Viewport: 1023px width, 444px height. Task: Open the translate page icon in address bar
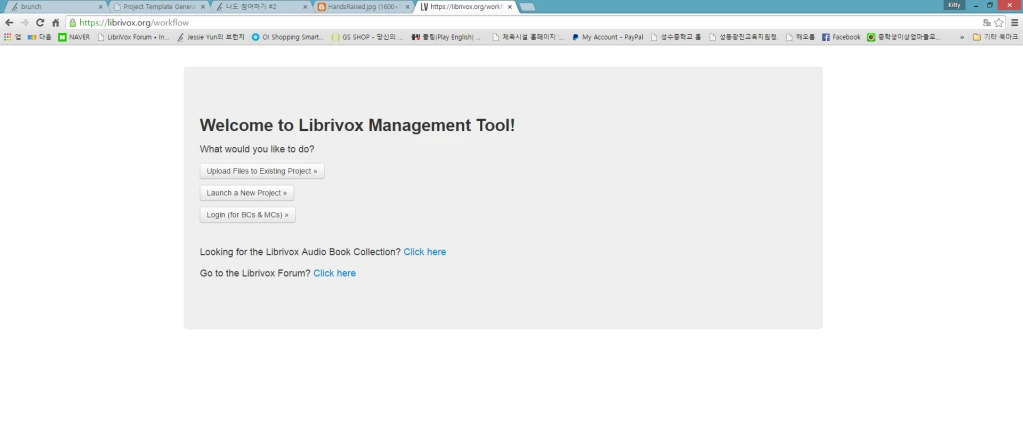[986, 22]
